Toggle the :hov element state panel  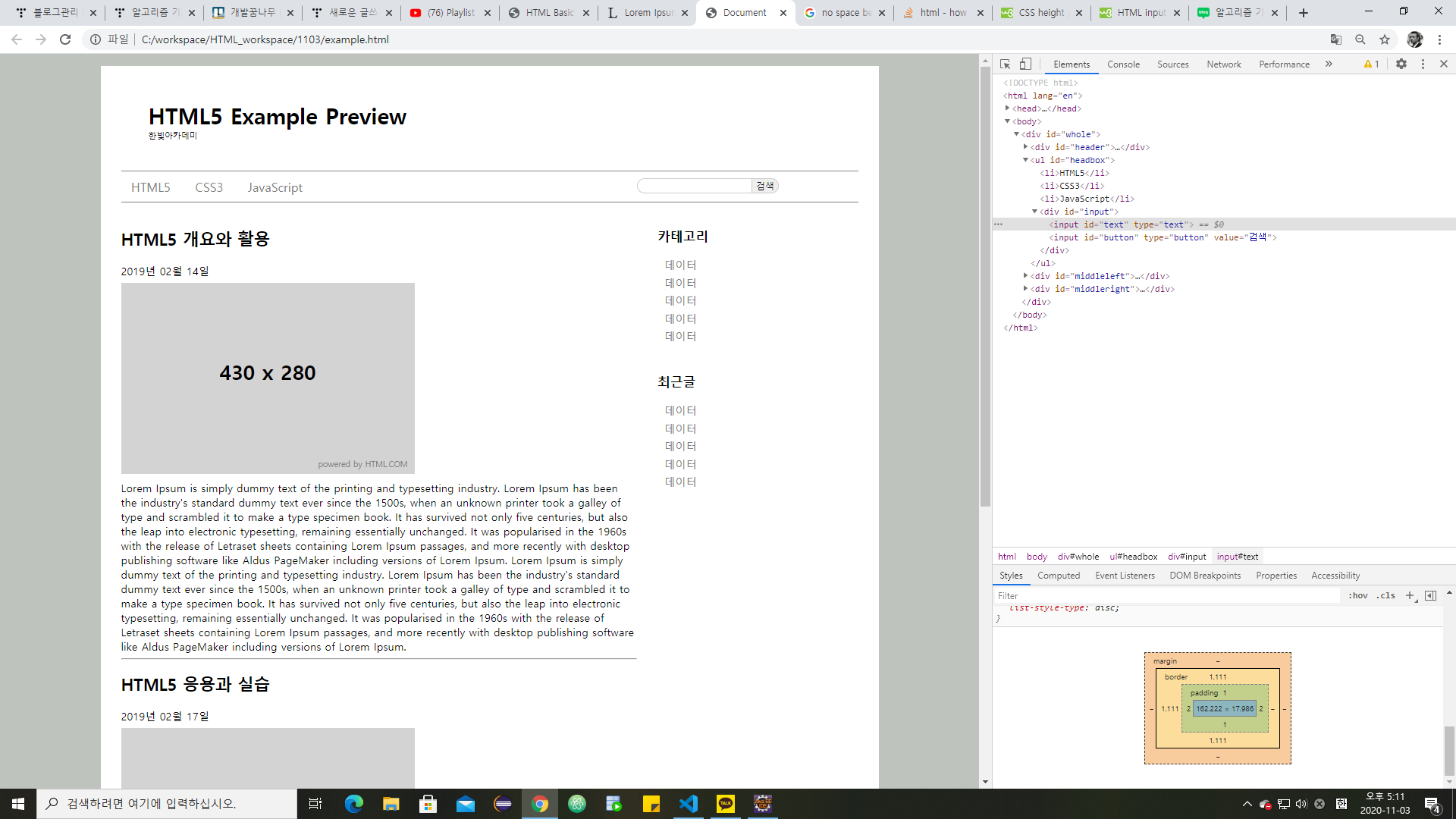point(1357,596)
